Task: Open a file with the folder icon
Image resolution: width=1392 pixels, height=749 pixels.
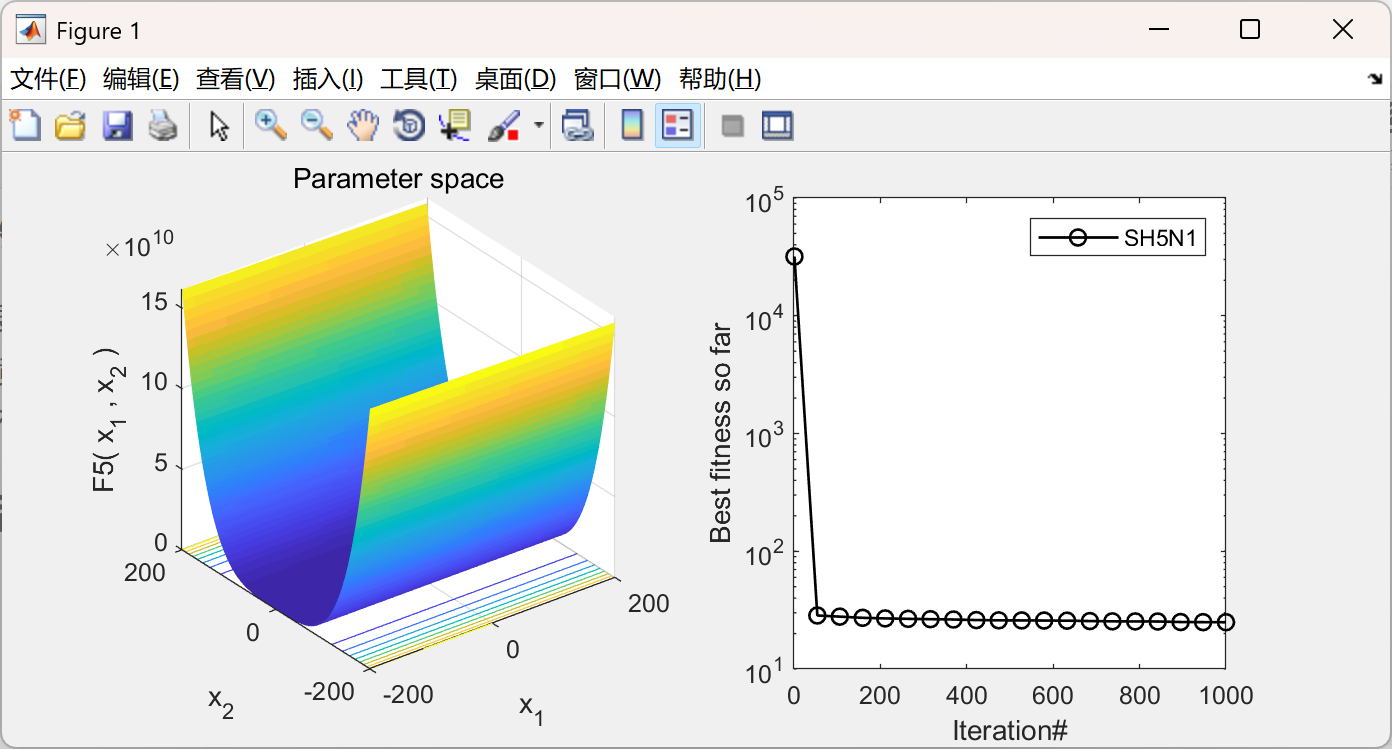Action: point(71,125)
